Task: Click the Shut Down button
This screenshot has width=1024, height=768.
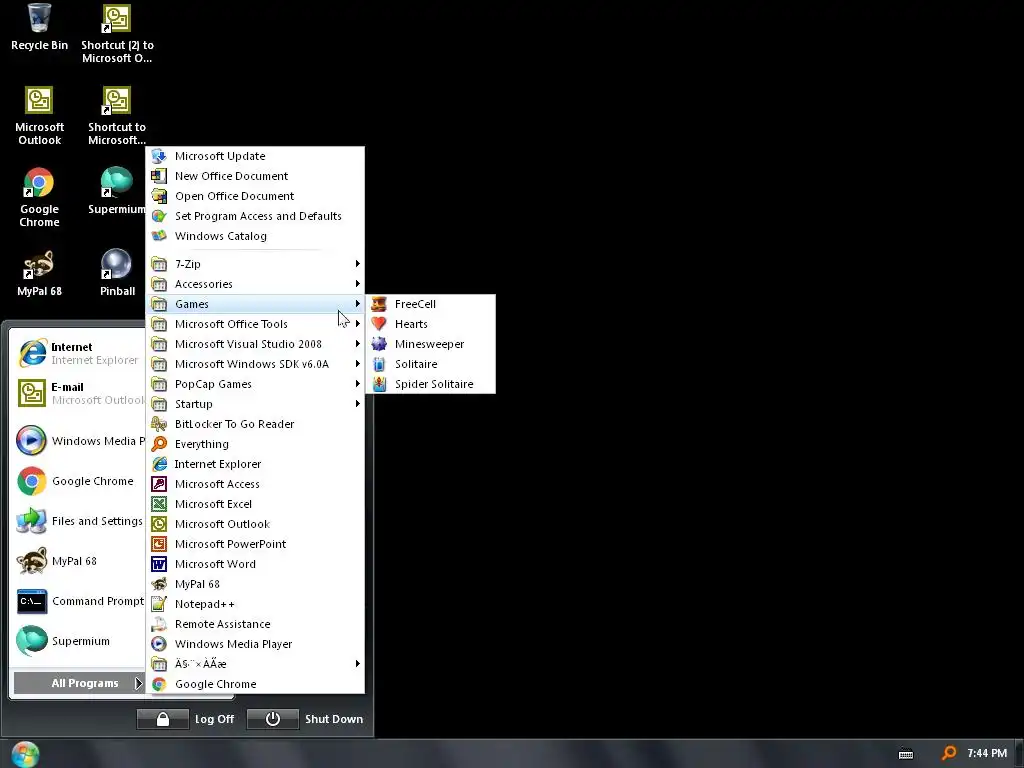Action: point(306,719)
